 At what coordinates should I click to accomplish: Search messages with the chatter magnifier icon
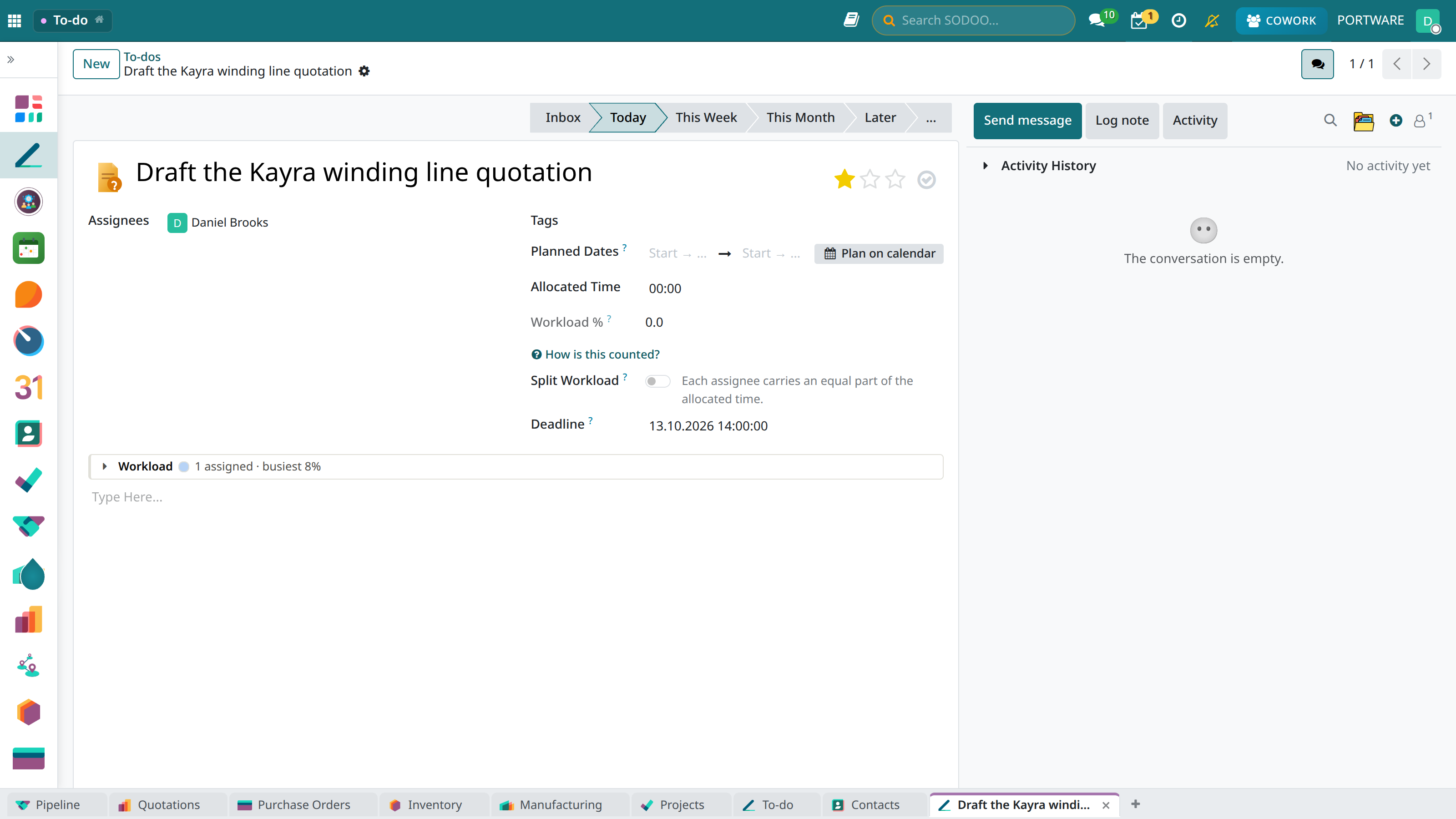coord(1330,121)
